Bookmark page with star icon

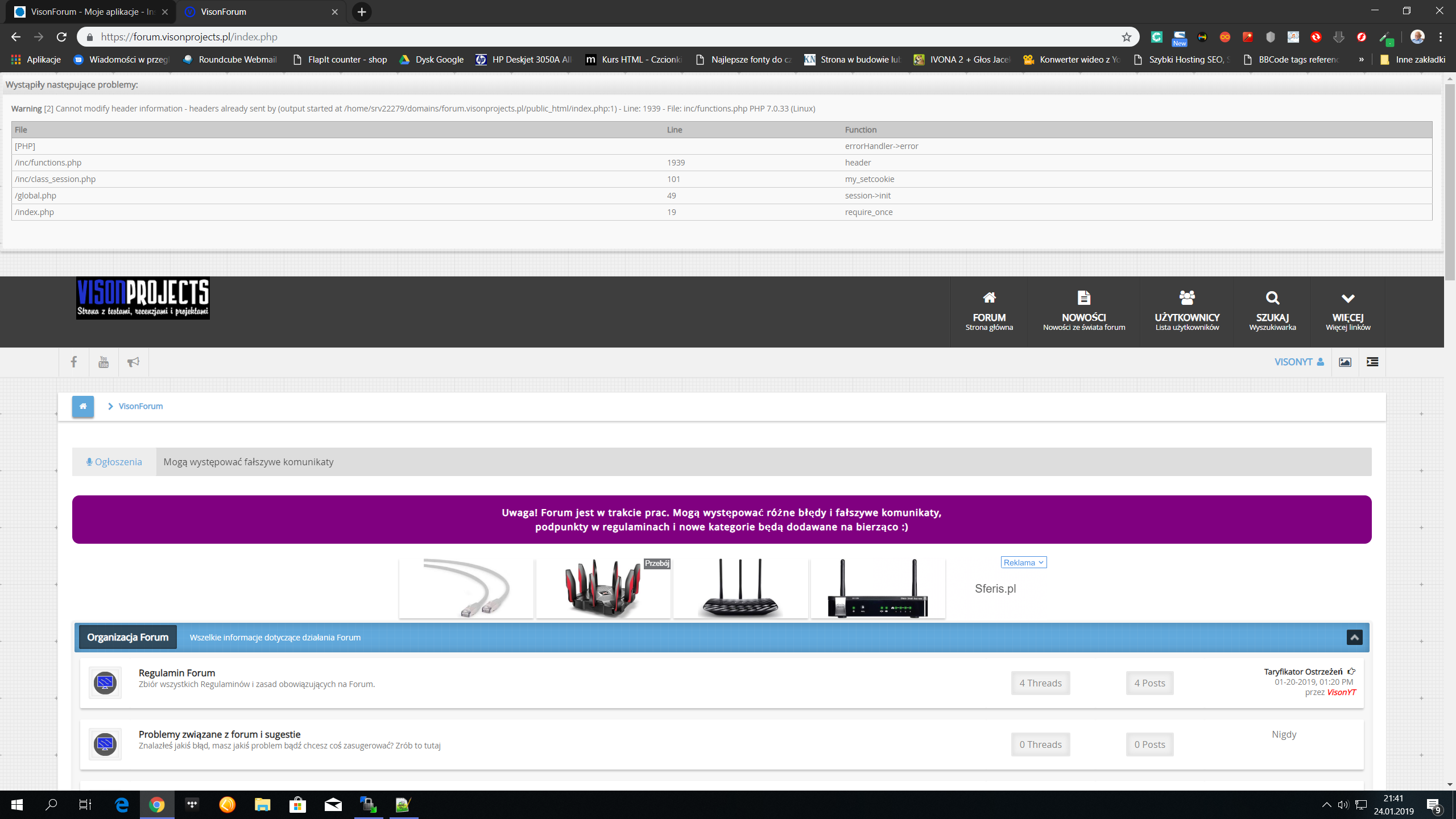1127,37
